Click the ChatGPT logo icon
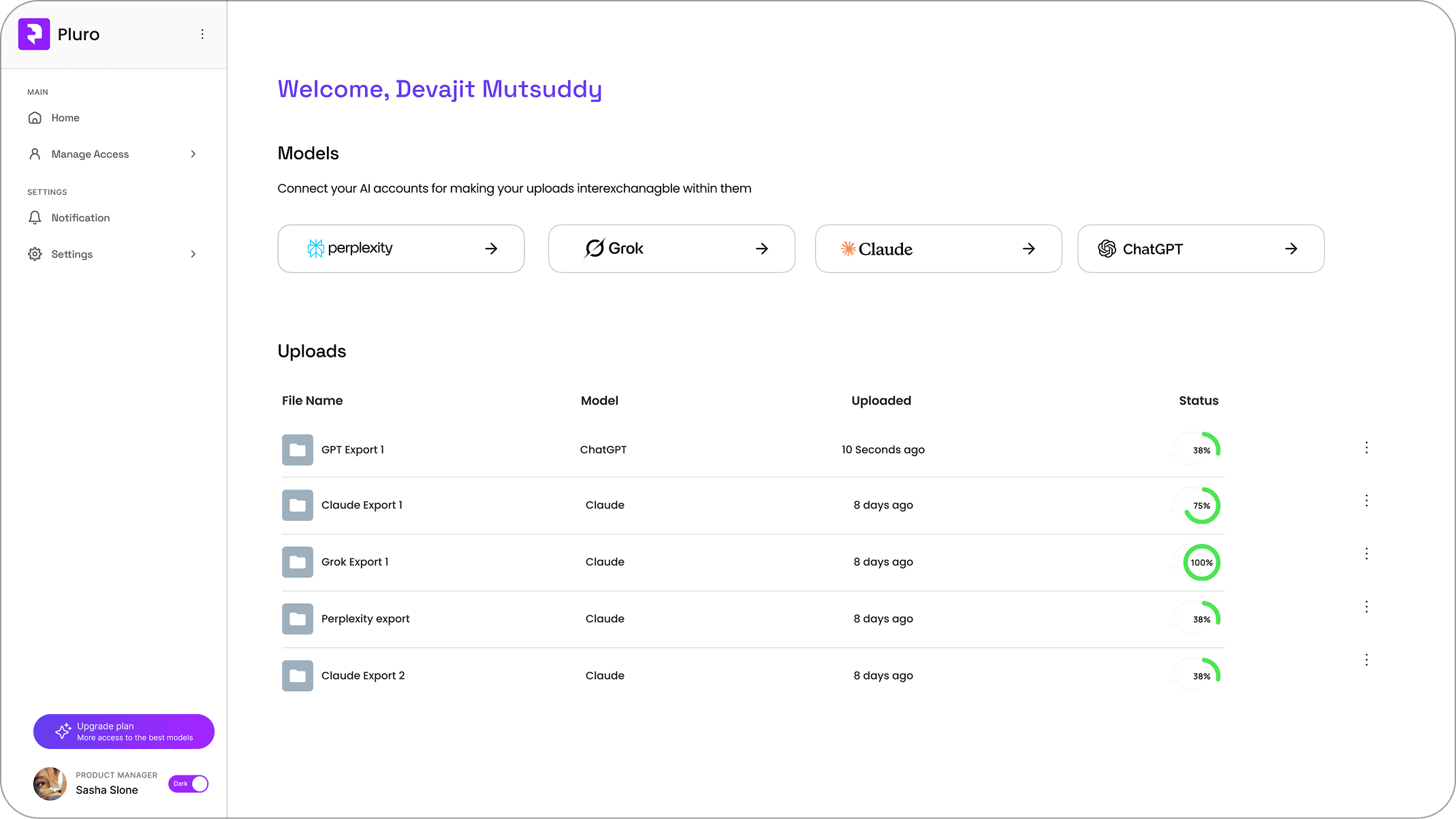 [1107, 248]
